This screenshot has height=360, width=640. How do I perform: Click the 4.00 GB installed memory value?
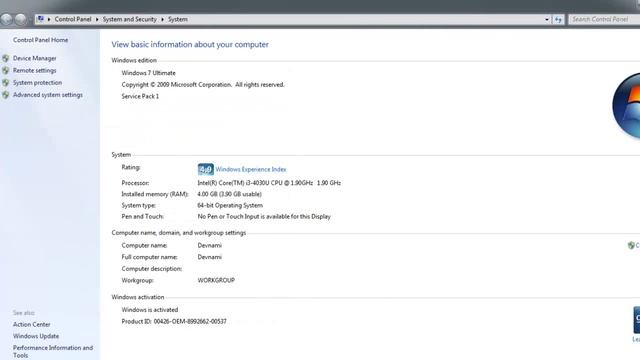pos(229,194)
